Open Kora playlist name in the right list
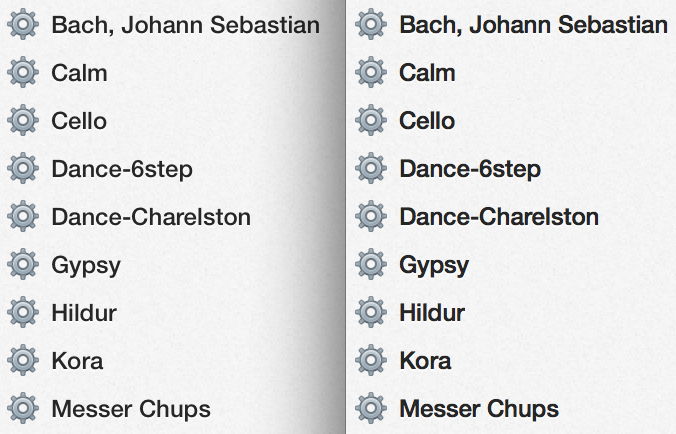The height and width of the screenshot is (434, 676). point(425,361)
